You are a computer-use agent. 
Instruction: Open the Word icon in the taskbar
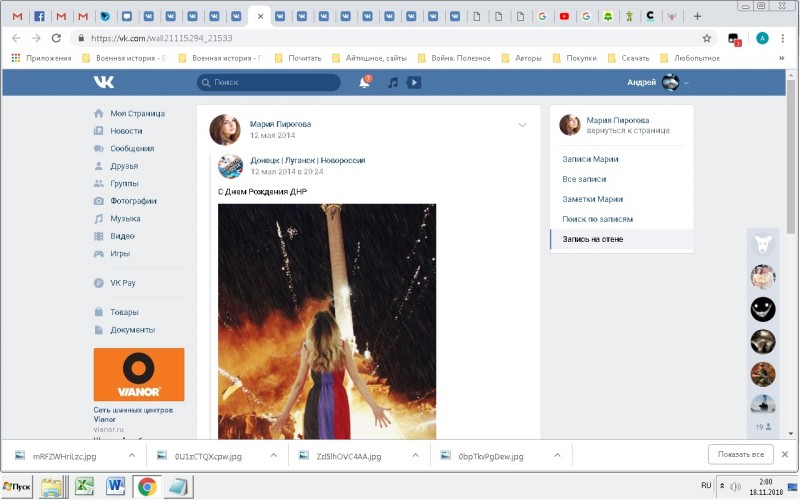tap(114, 487)
